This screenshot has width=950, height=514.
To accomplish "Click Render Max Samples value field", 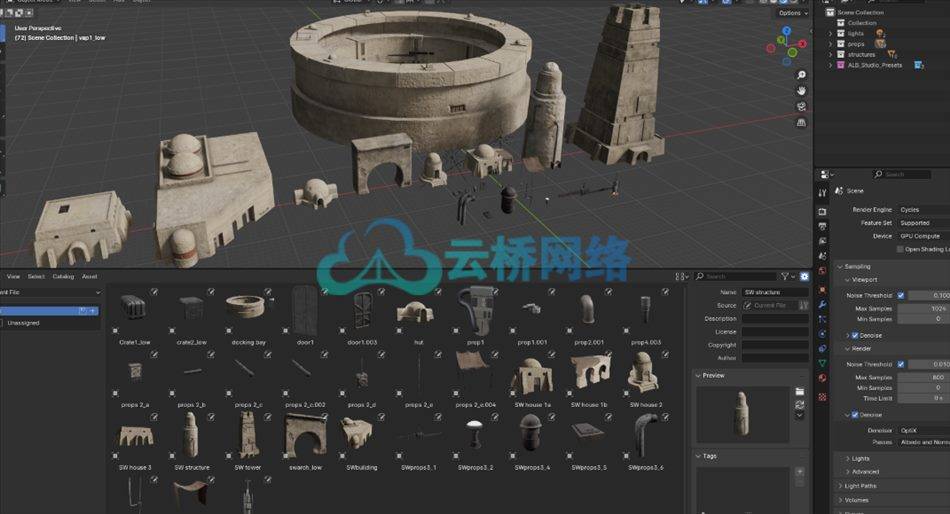I will click(923, 377).
